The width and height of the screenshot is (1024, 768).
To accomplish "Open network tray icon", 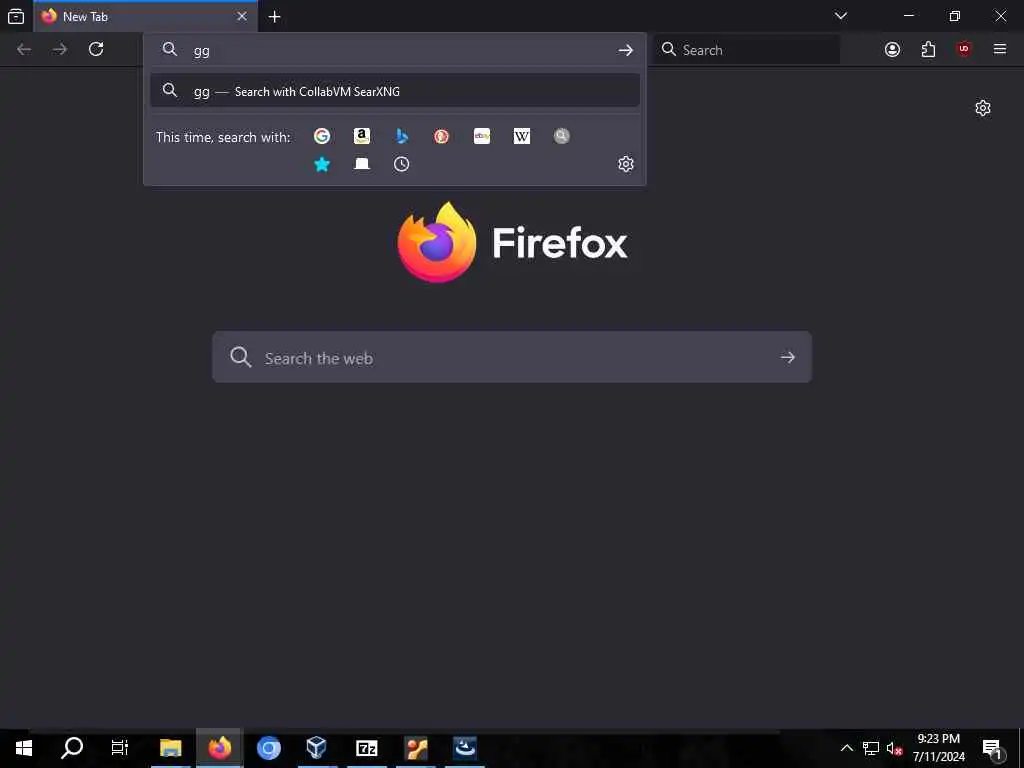I will 871,748.
